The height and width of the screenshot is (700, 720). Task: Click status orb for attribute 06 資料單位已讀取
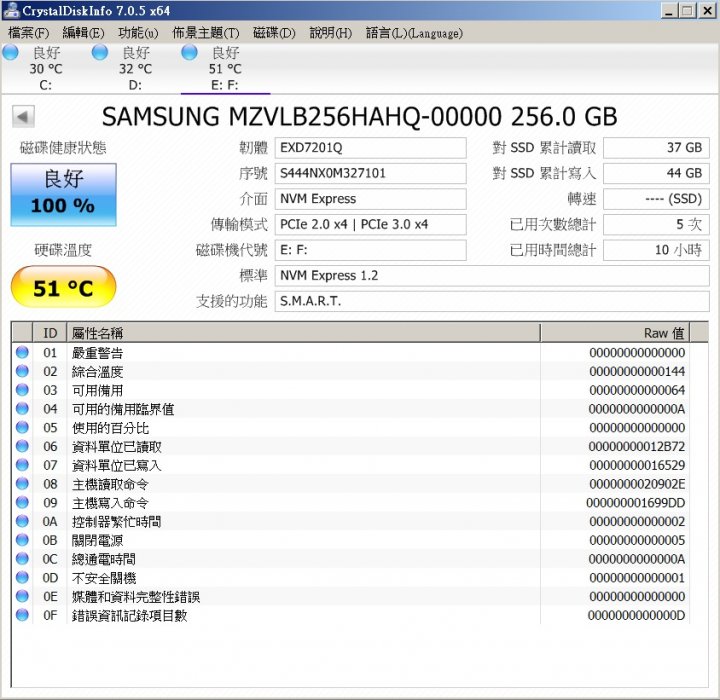(22, 446)
